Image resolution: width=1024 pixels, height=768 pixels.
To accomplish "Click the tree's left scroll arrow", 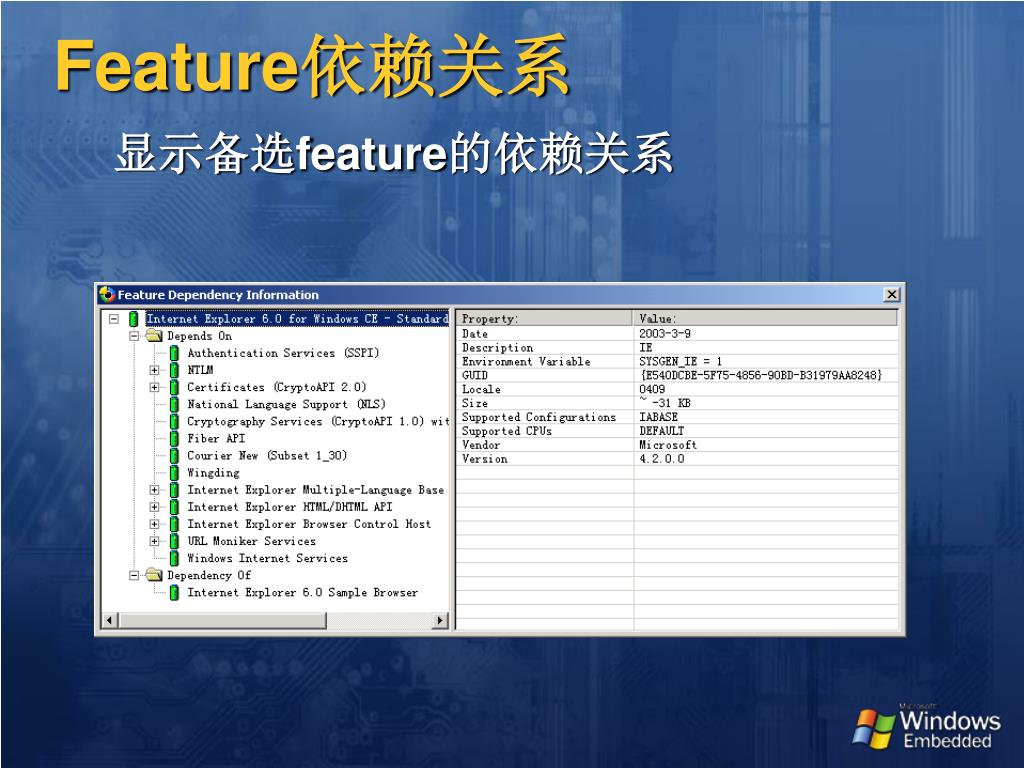I will tap(110, 620).
